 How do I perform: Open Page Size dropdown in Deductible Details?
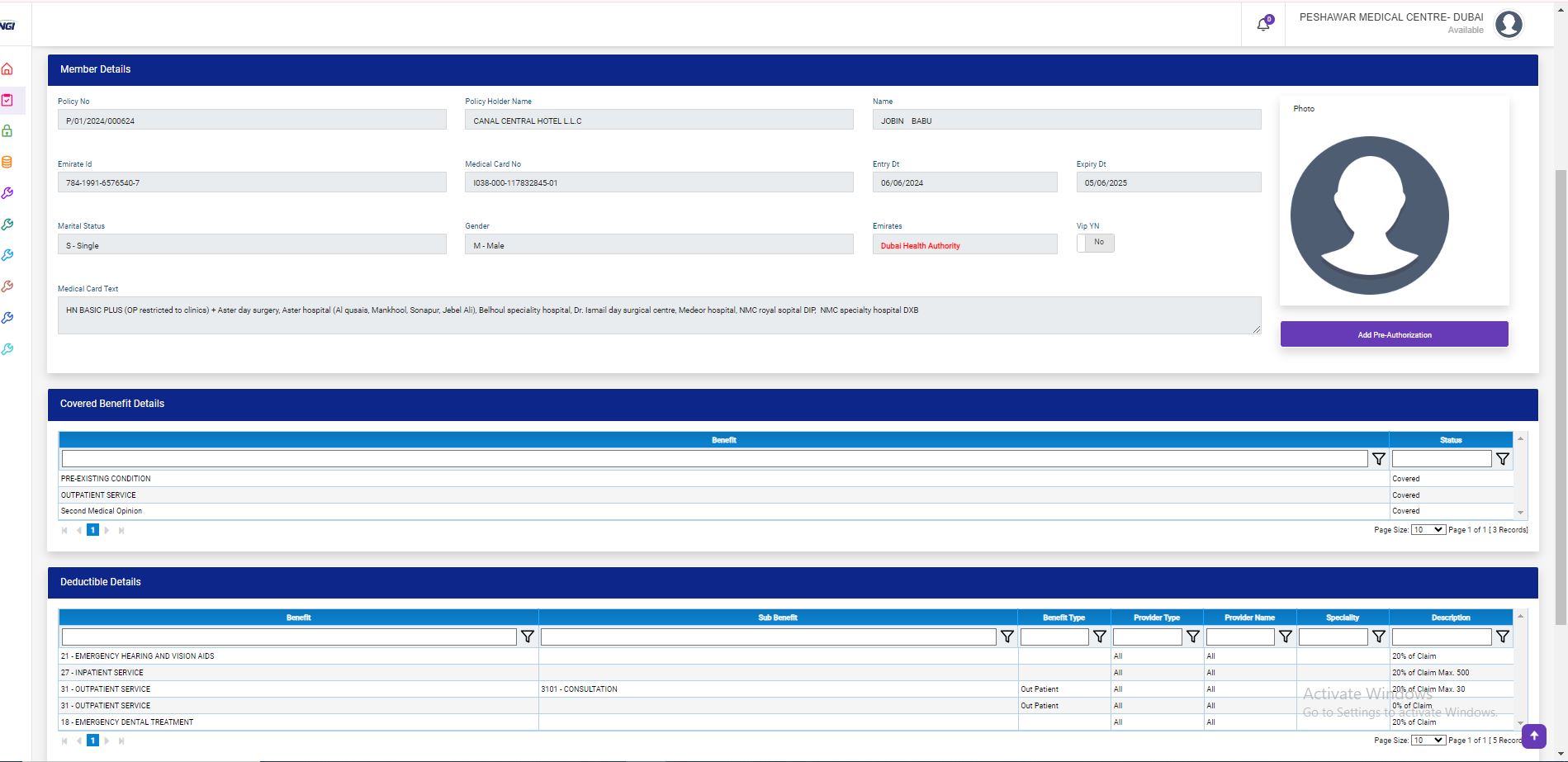1428,741
